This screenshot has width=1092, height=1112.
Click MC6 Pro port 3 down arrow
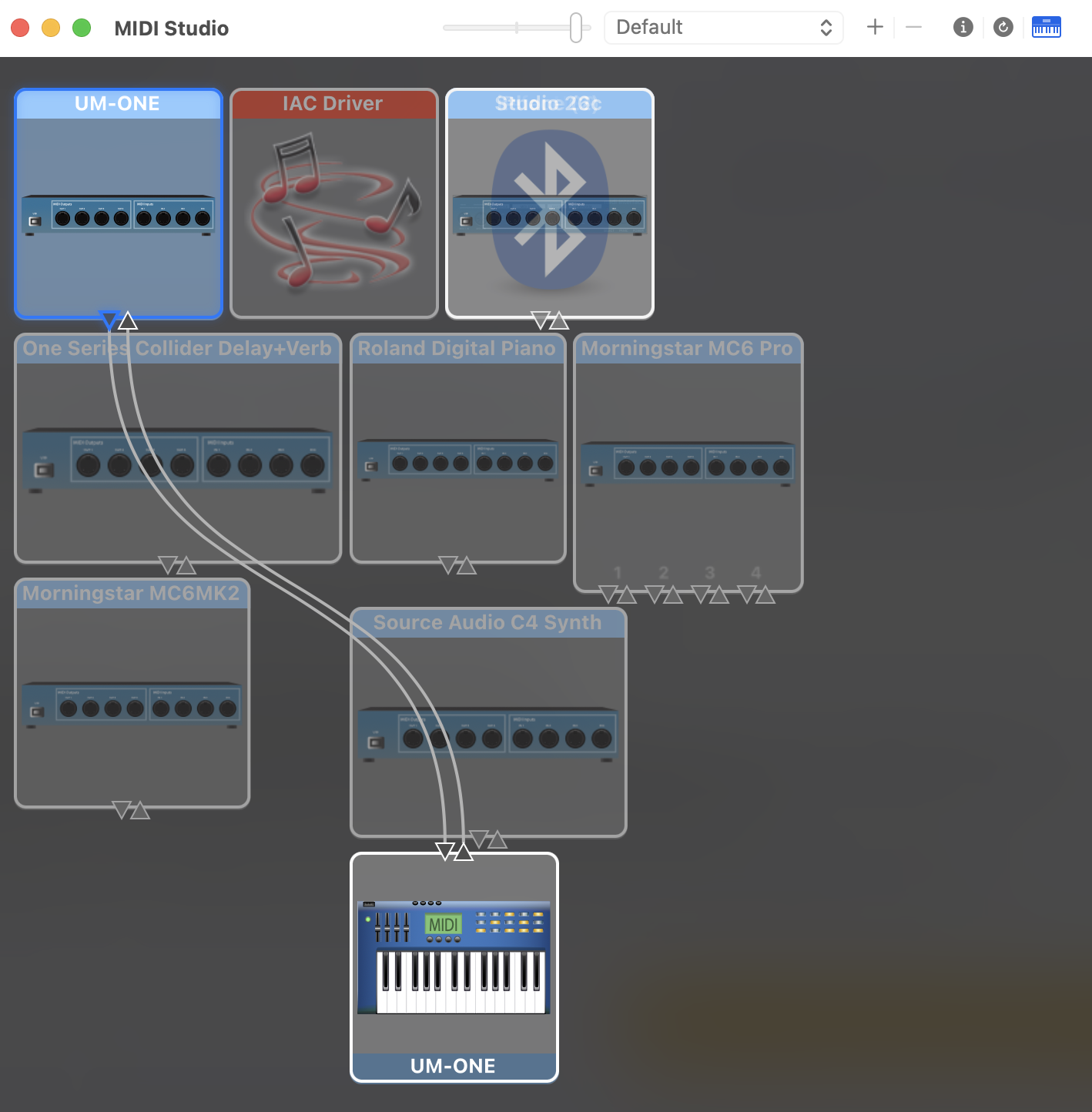701,594
